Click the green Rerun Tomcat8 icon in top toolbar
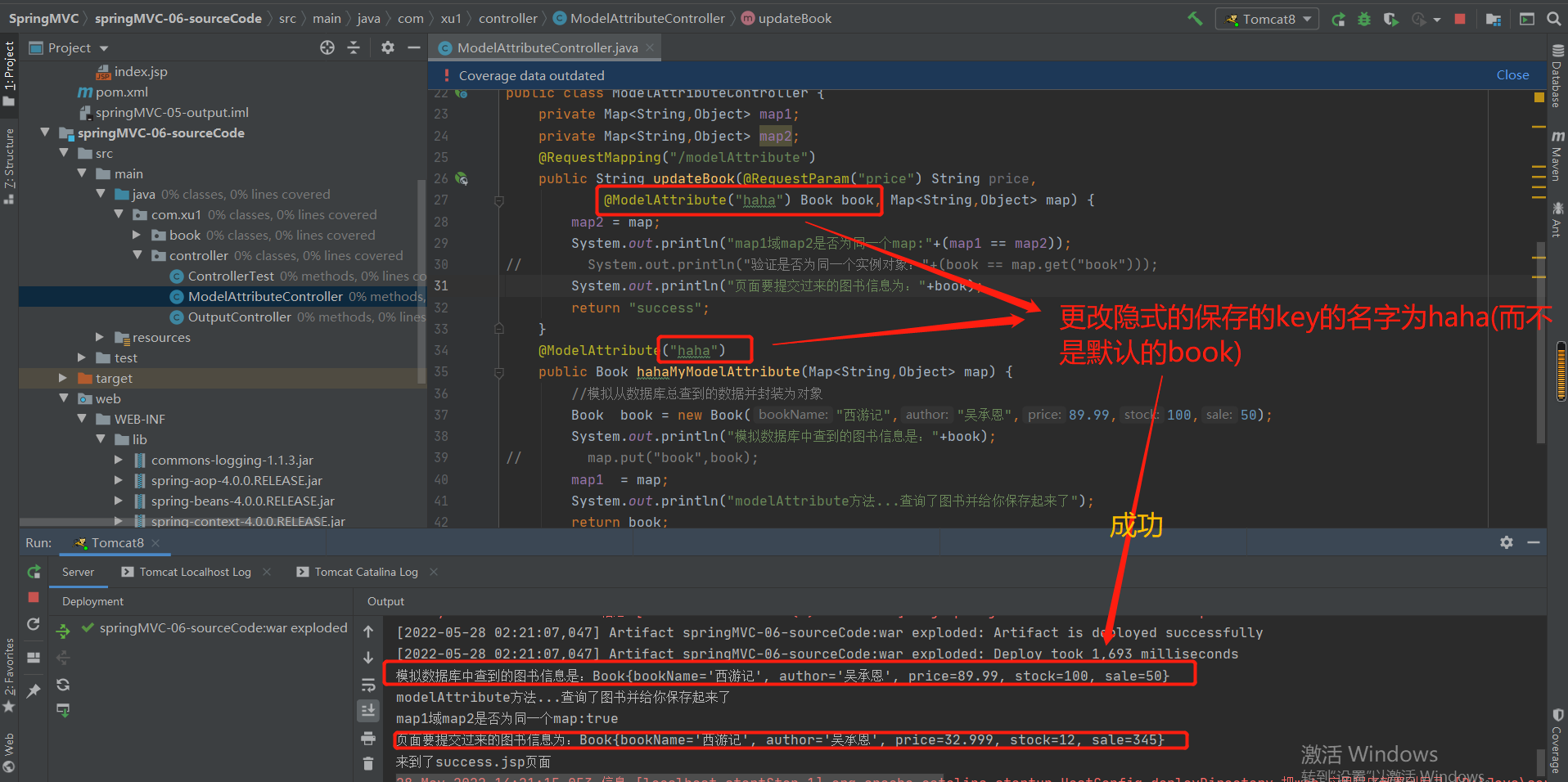The width and height of the screenshot is (1568, 782). tap(1338, 19)
